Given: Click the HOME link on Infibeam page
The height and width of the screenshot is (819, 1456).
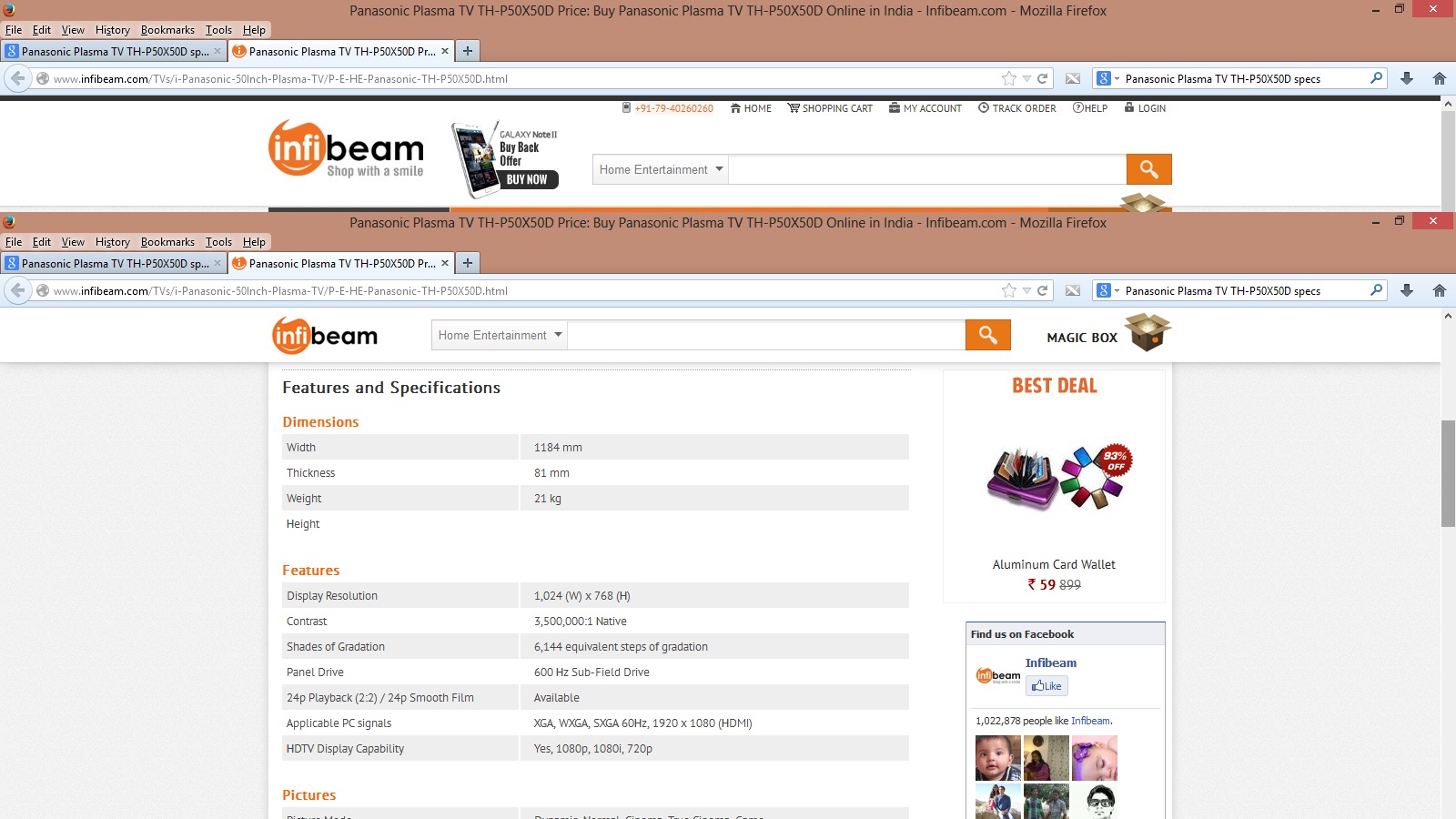Looking at the screenshot, I should tap(751, 108).
